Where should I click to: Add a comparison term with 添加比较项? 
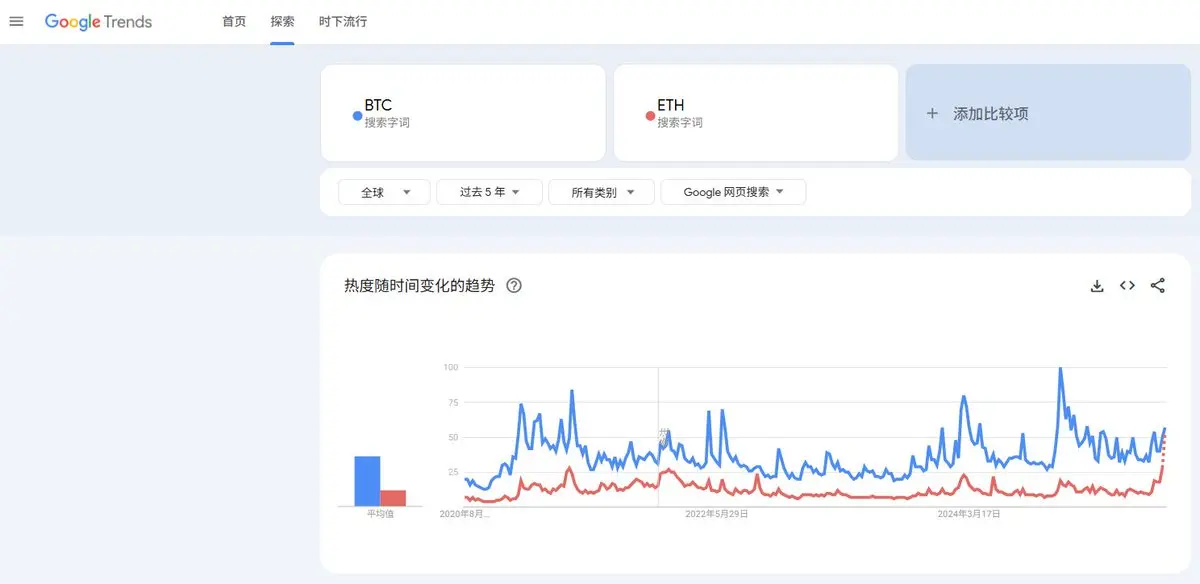[1048, 113]
